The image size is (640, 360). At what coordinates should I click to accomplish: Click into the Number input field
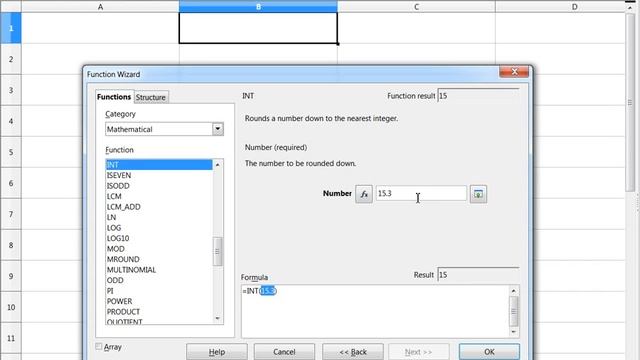tap(421, 193)
